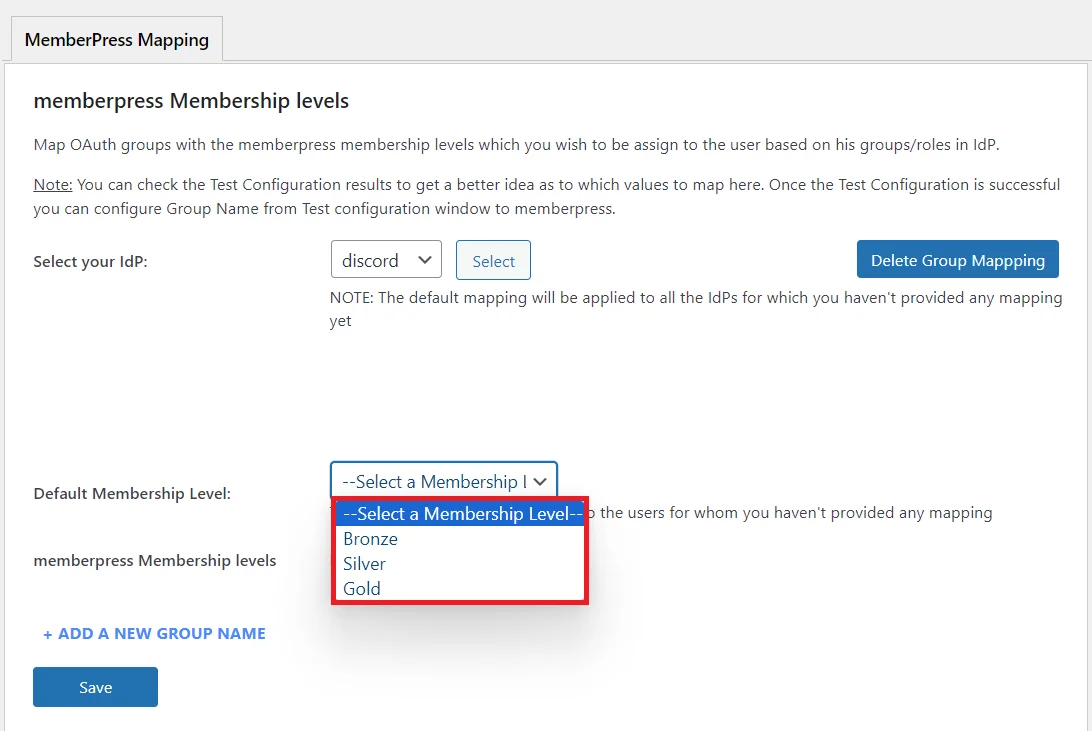The height and width of the screenshot is (731, 1092).
Task: Click + ADD A NEW GROUP NAME
Action: [x=155, y=634]
